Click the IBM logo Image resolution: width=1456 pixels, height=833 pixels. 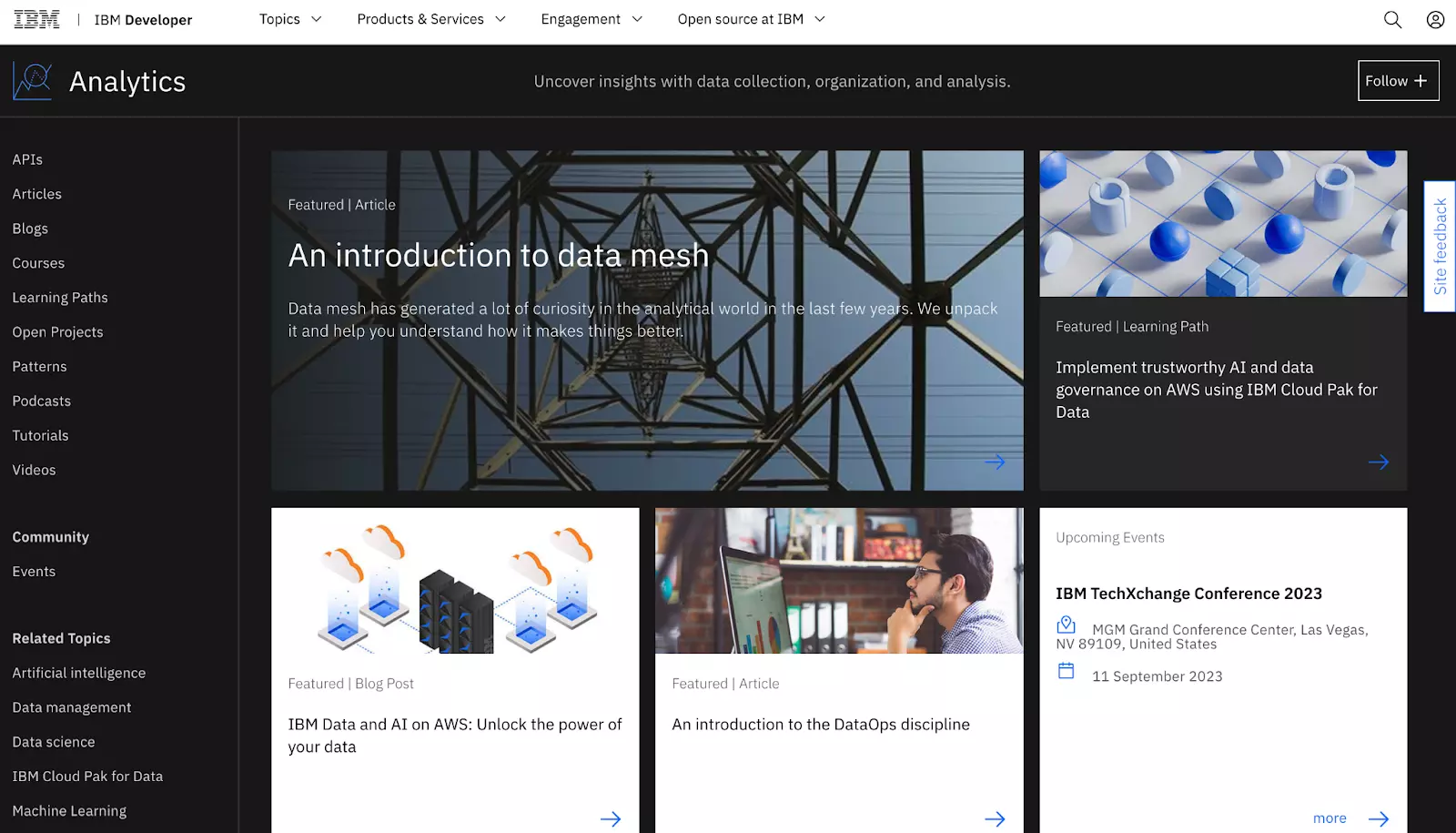(35, 18)
